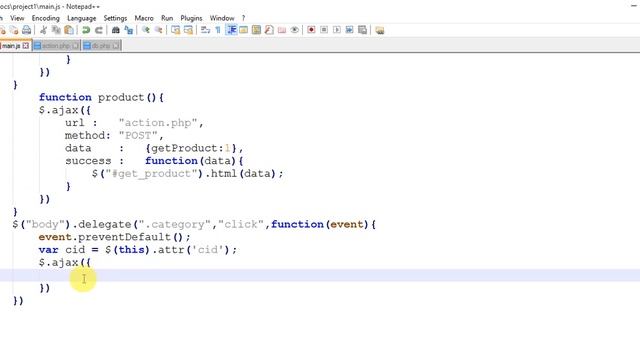Click the method "POST" line
This screenshot has height=360, width=640.
pos(114,135)
